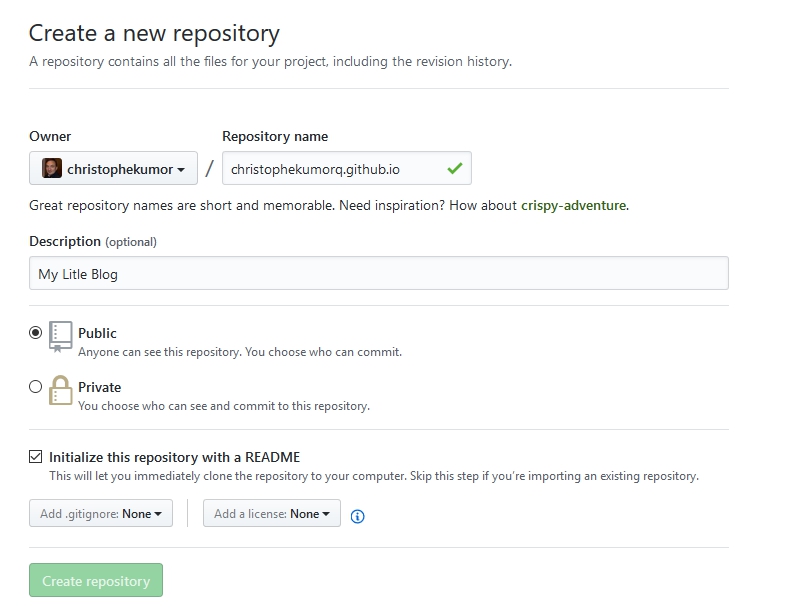Open the Add a license dropdown
Viewport: 789px width, 613px height.
tap(272, 513)
